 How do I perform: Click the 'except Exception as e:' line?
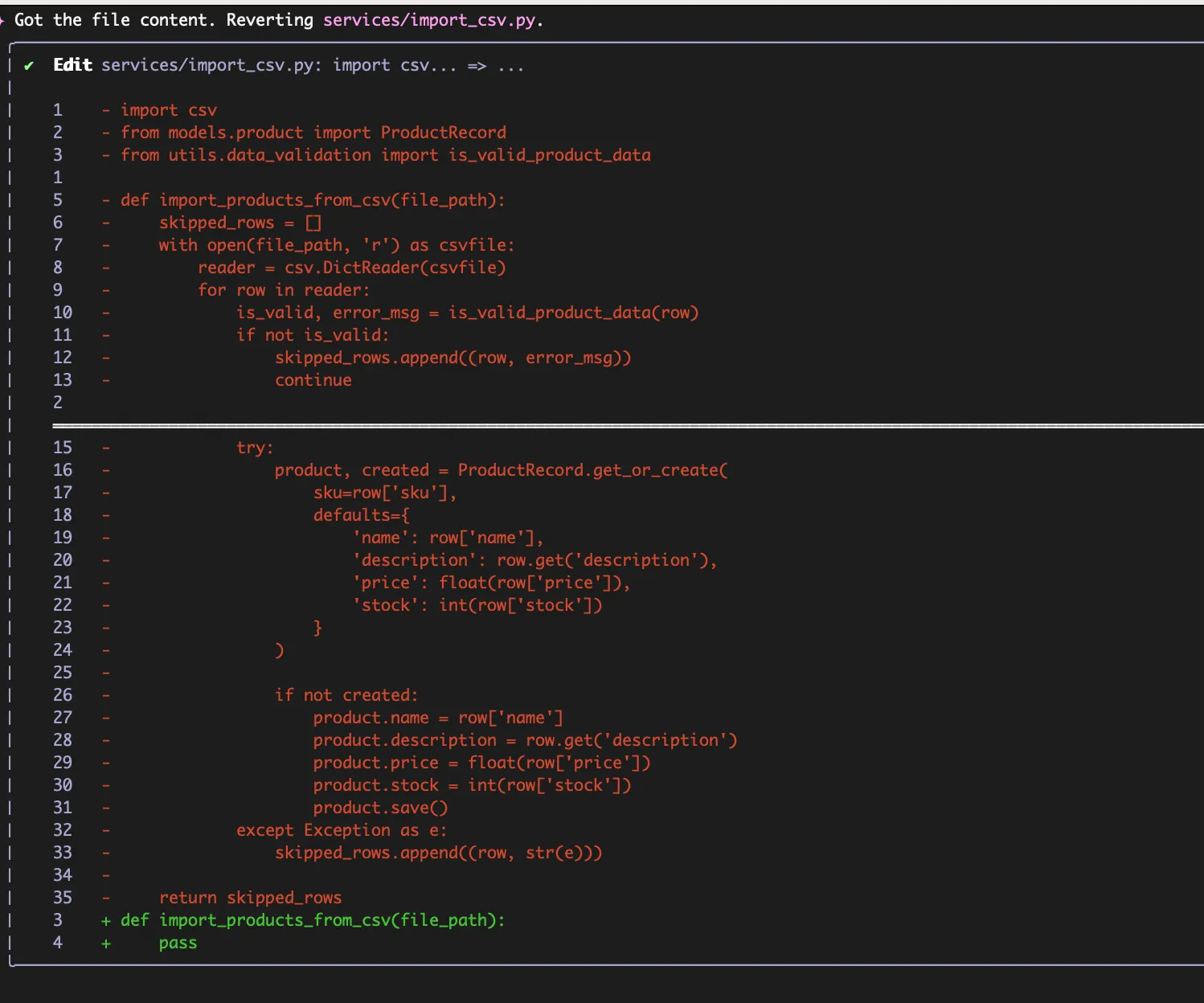tap(341, 830)
